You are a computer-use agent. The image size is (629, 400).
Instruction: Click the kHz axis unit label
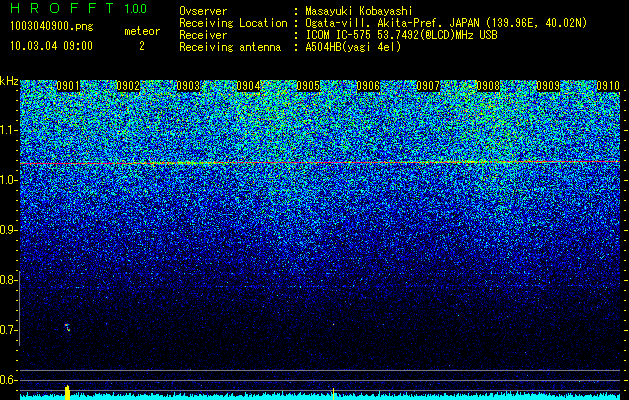pos(9,81)
